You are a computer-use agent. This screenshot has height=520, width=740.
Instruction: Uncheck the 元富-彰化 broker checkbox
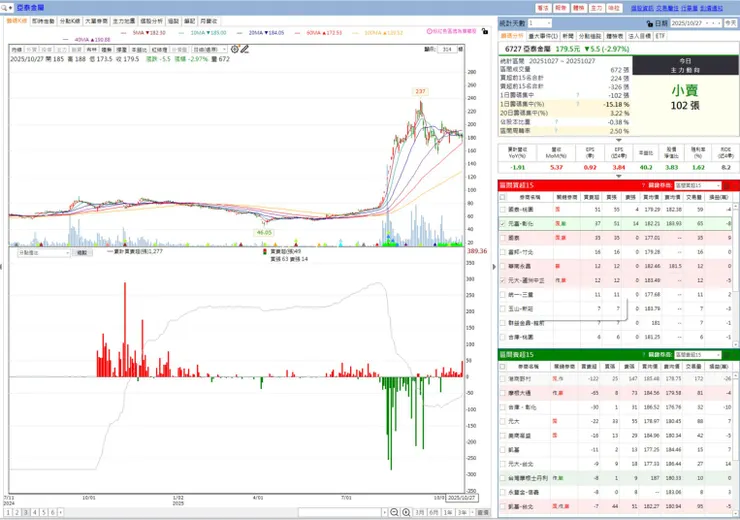503,224
